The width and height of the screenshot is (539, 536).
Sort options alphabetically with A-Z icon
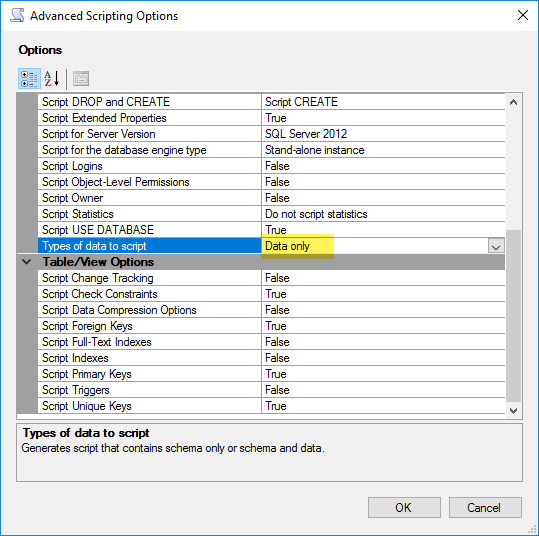[x=52, y=78]
